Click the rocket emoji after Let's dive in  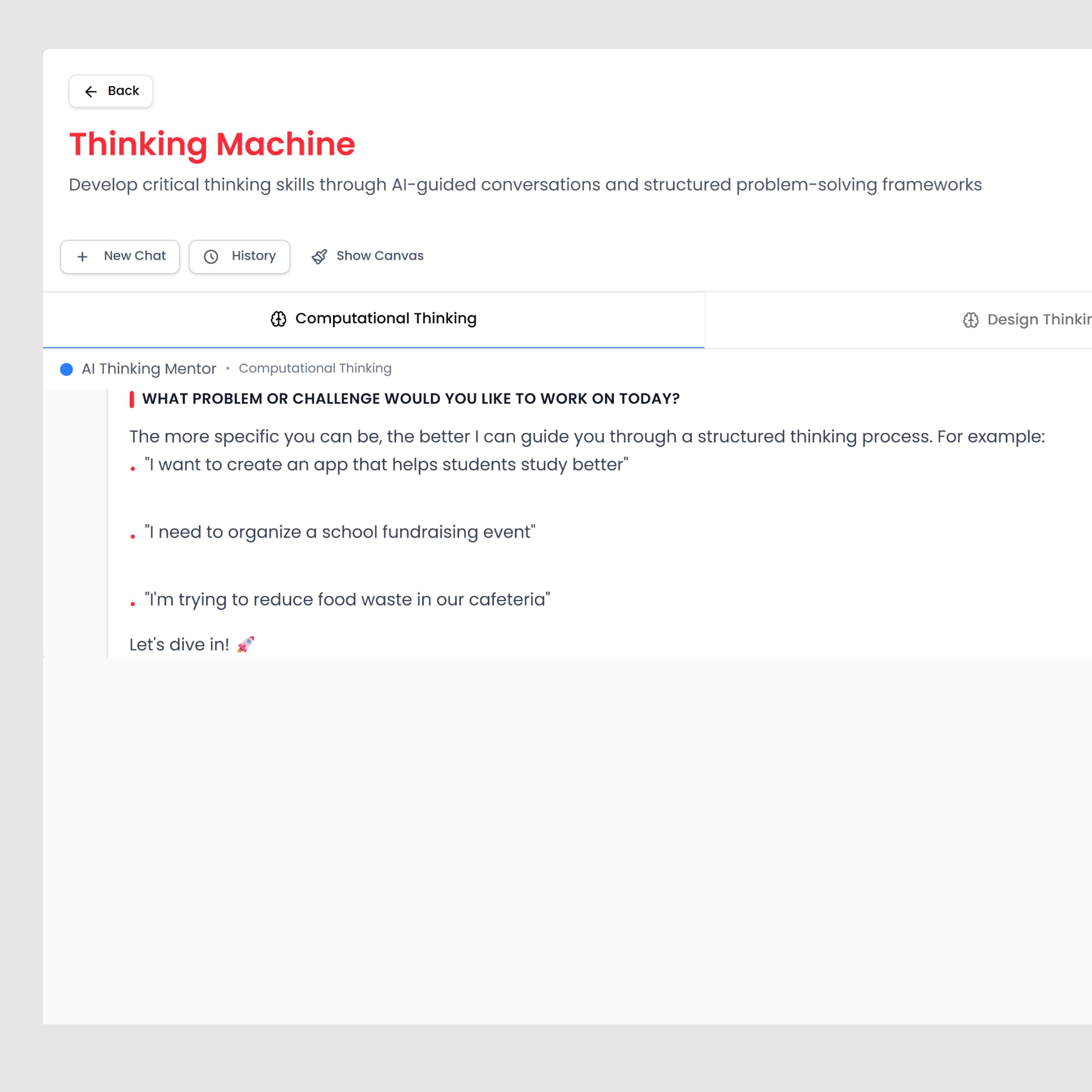(246, 644)
